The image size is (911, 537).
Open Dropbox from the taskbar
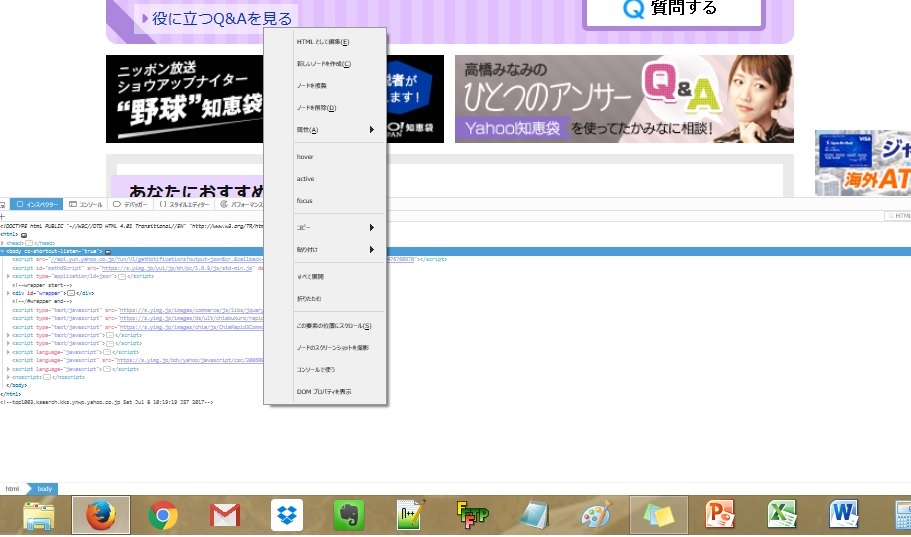pos(287,515)
